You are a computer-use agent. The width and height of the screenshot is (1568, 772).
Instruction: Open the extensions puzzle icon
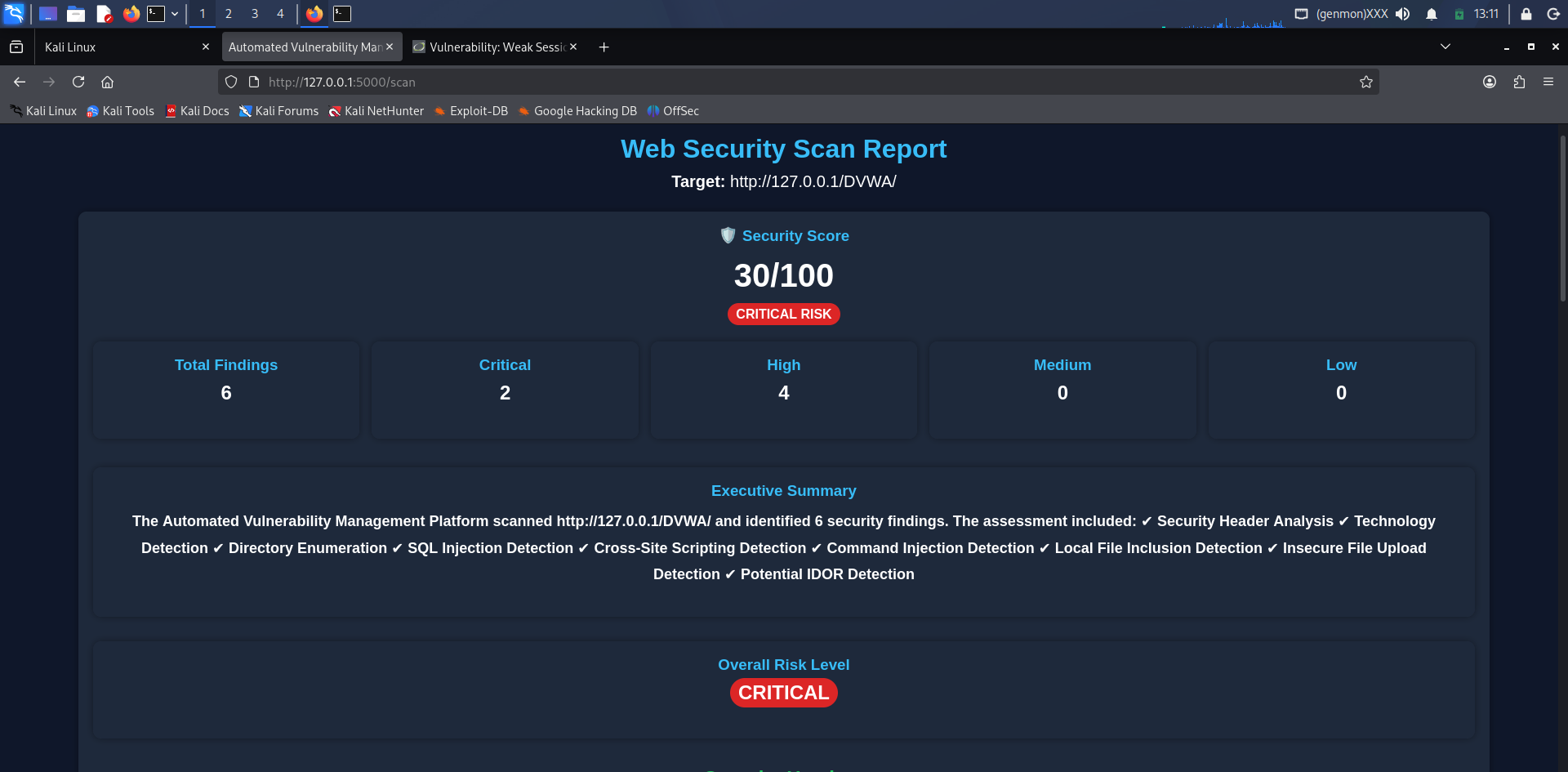pos(1519,82)
